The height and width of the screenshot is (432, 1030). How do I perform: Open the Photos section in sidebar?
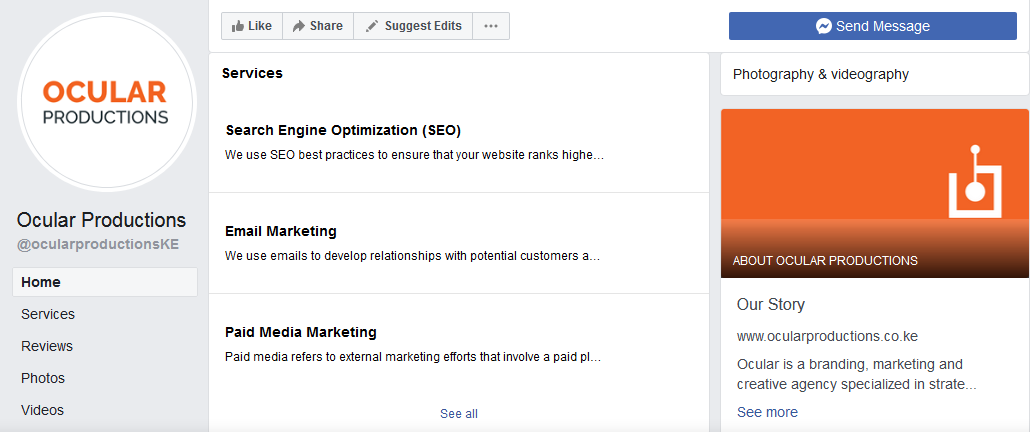coord(43,378)
